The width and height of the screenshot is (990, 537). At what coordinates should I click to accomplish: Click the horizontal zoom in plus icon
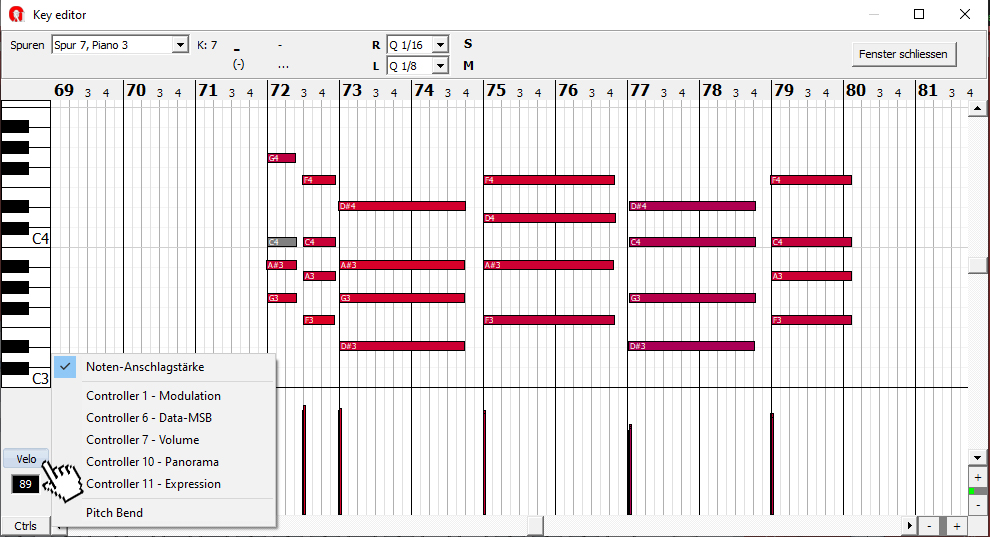(x=956, y=526)
